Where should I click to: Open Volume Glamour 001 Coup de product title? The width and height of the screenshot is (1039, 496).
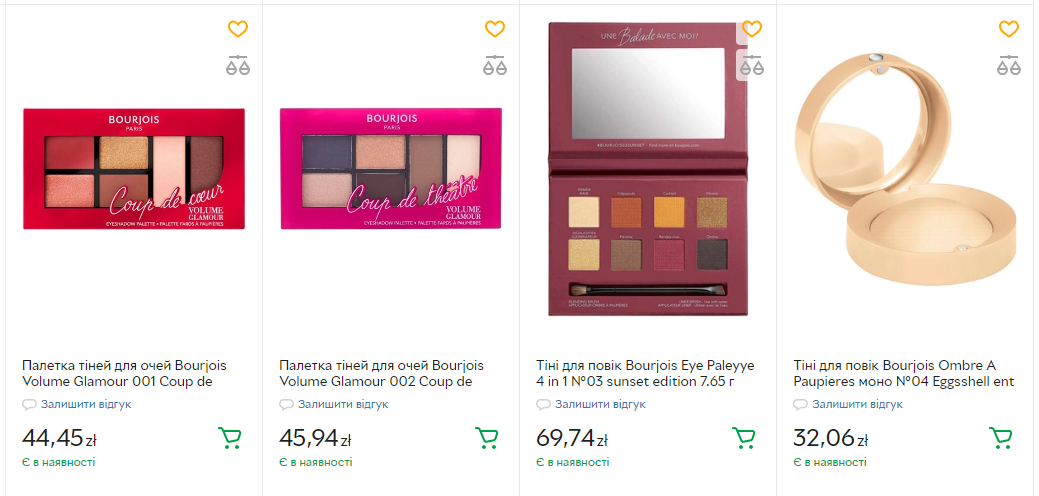click(x=124, y=373)
